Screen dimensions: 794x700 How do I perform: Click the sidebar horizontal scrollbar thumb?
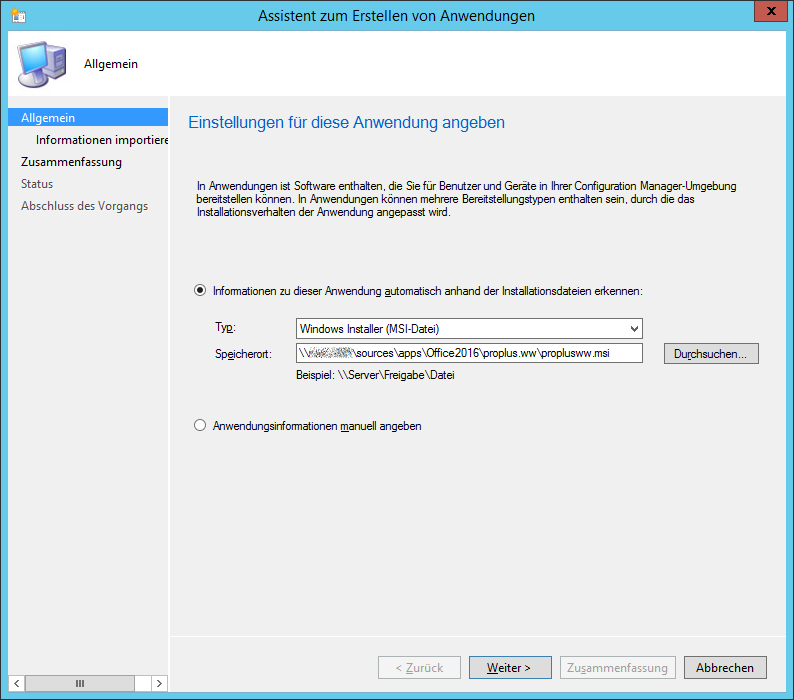[x=81, y=683]
